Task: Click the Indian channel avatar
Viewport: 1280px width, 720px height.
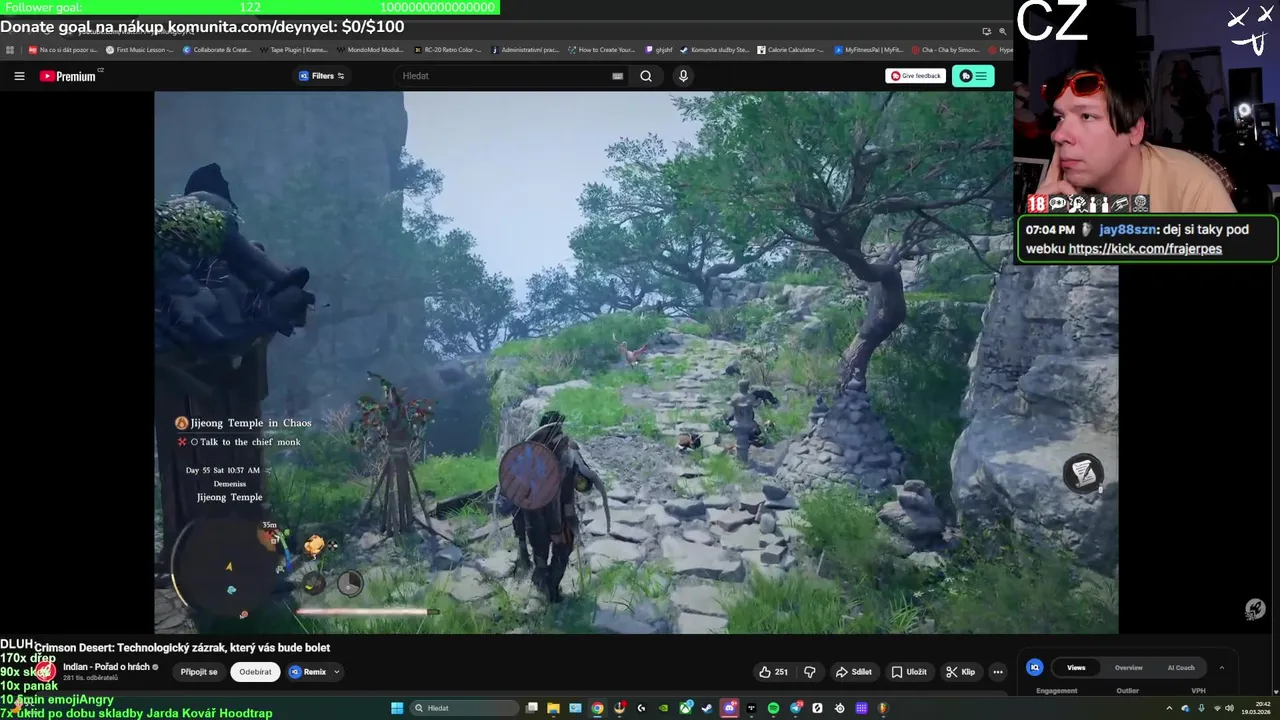Action: (x=44, y=671)
